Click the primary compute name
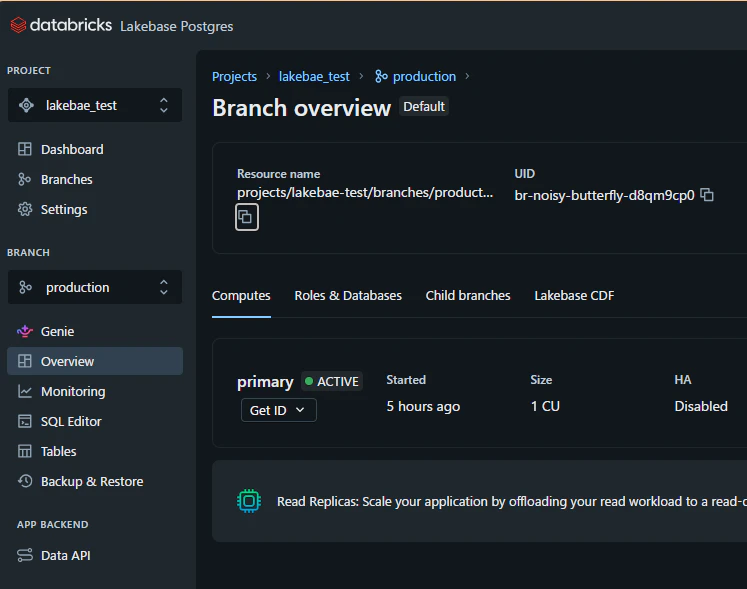This screenshot has height=589, width=747. tap(265, 382)
